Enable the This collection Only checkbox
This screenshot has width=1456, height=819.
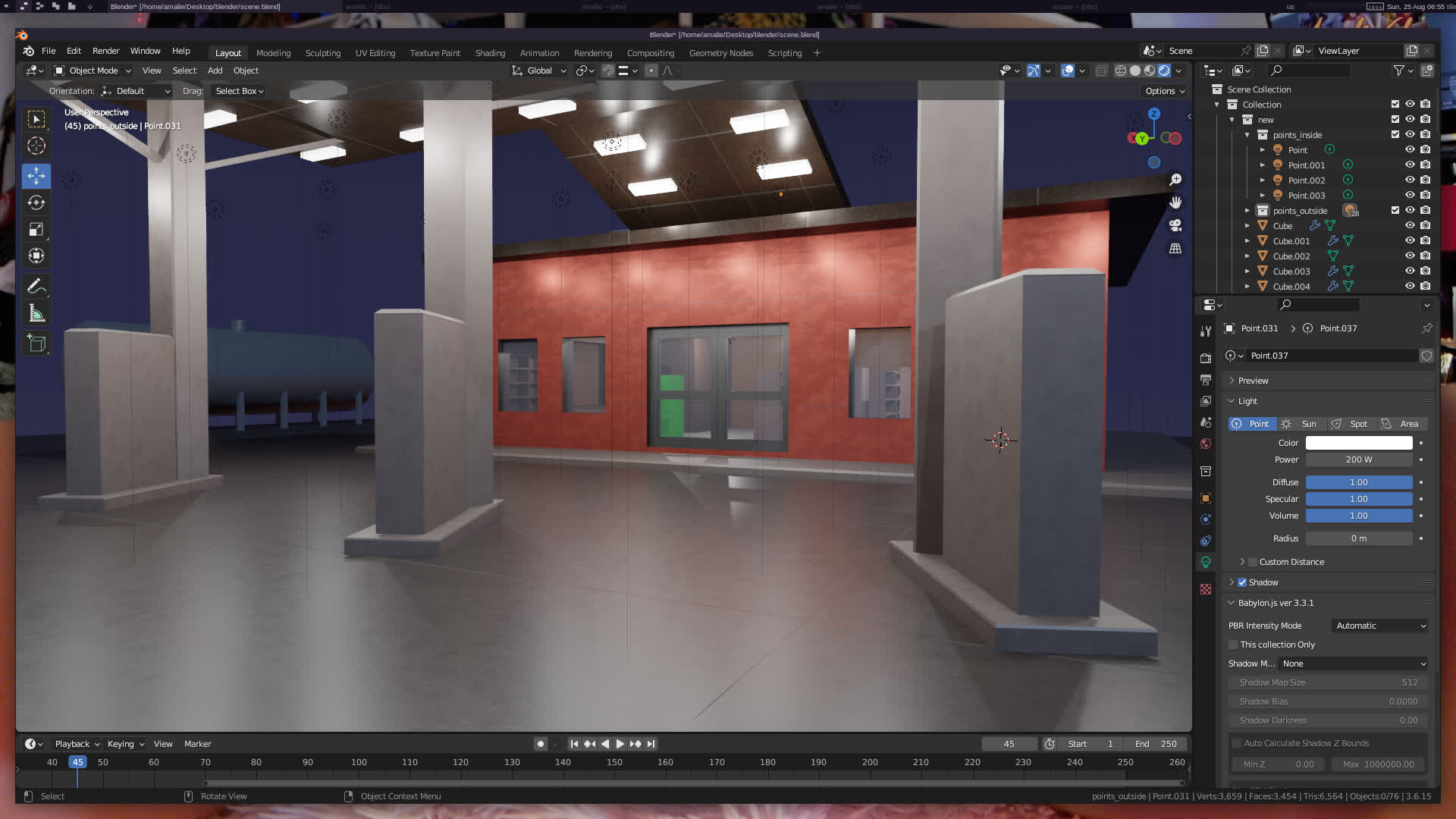pyautogui.click(x=1233, y=645)
